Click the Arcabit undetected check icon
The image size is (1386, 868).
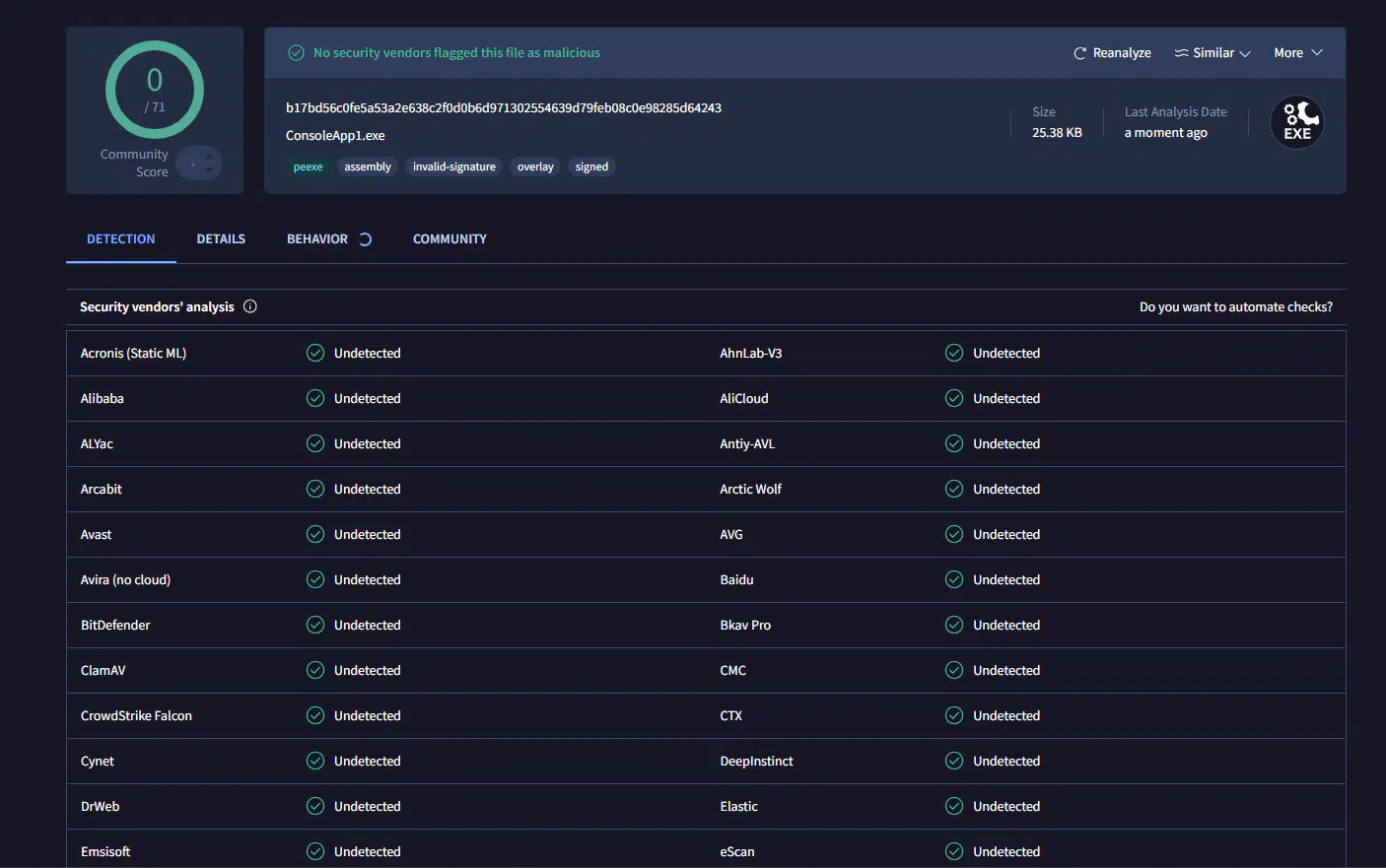click(315, 489)
